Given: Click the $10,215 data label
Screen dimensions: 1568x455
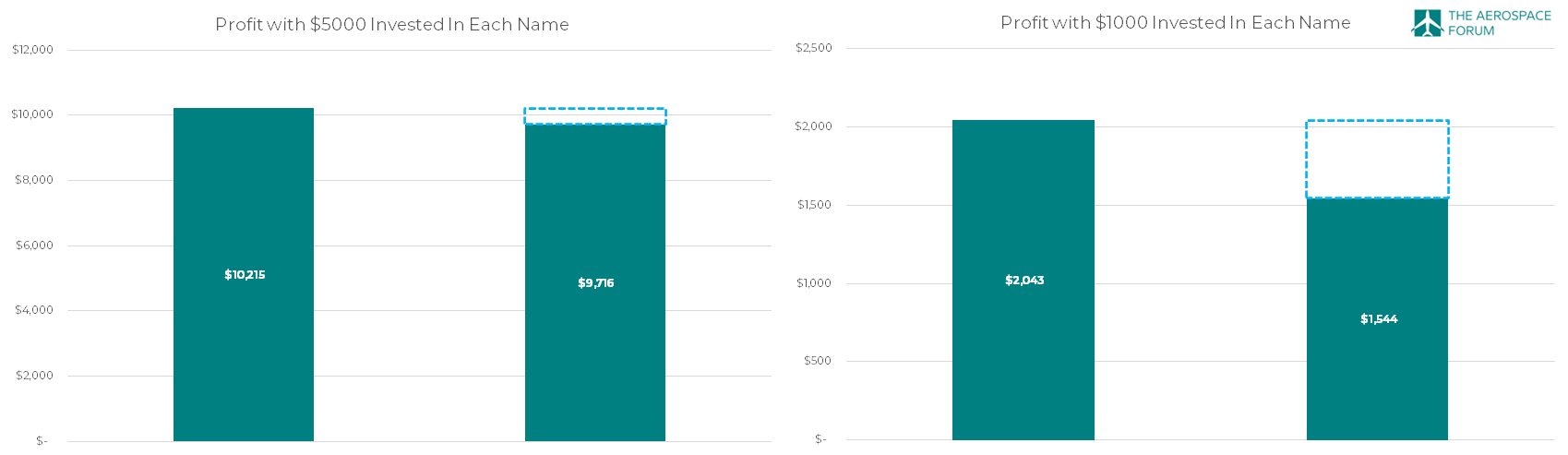Looking at the screenshot, I should tap(245, 275).
